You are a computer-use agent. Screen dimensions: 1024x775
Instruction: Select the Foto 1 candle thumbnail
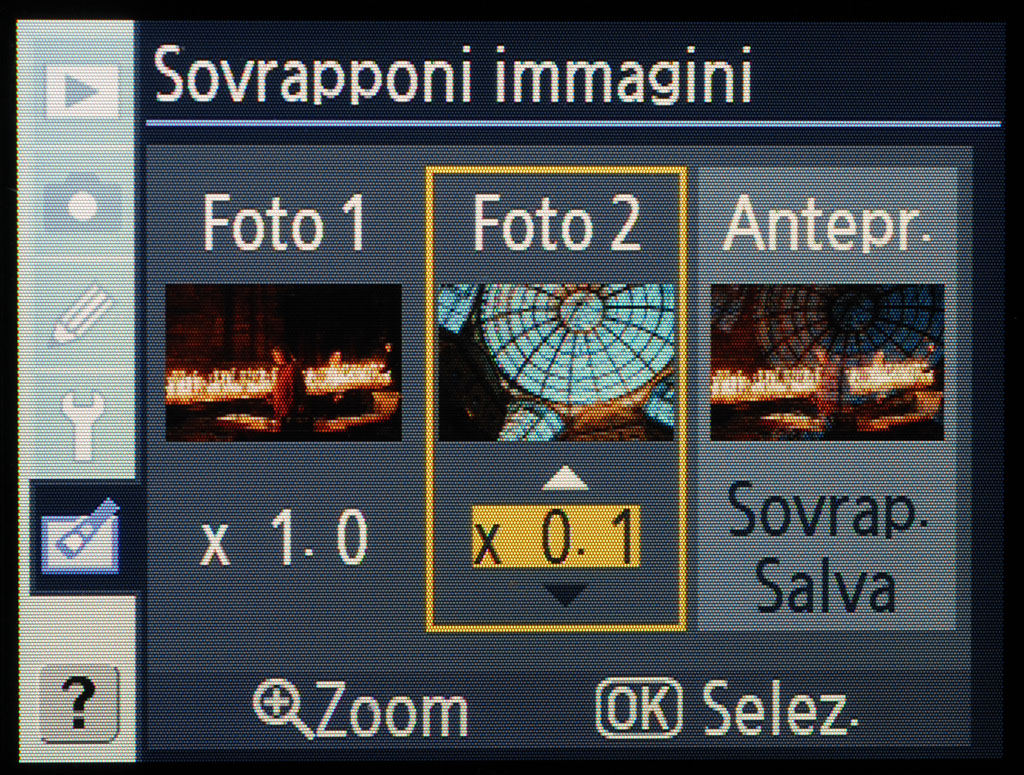(283, 362)
